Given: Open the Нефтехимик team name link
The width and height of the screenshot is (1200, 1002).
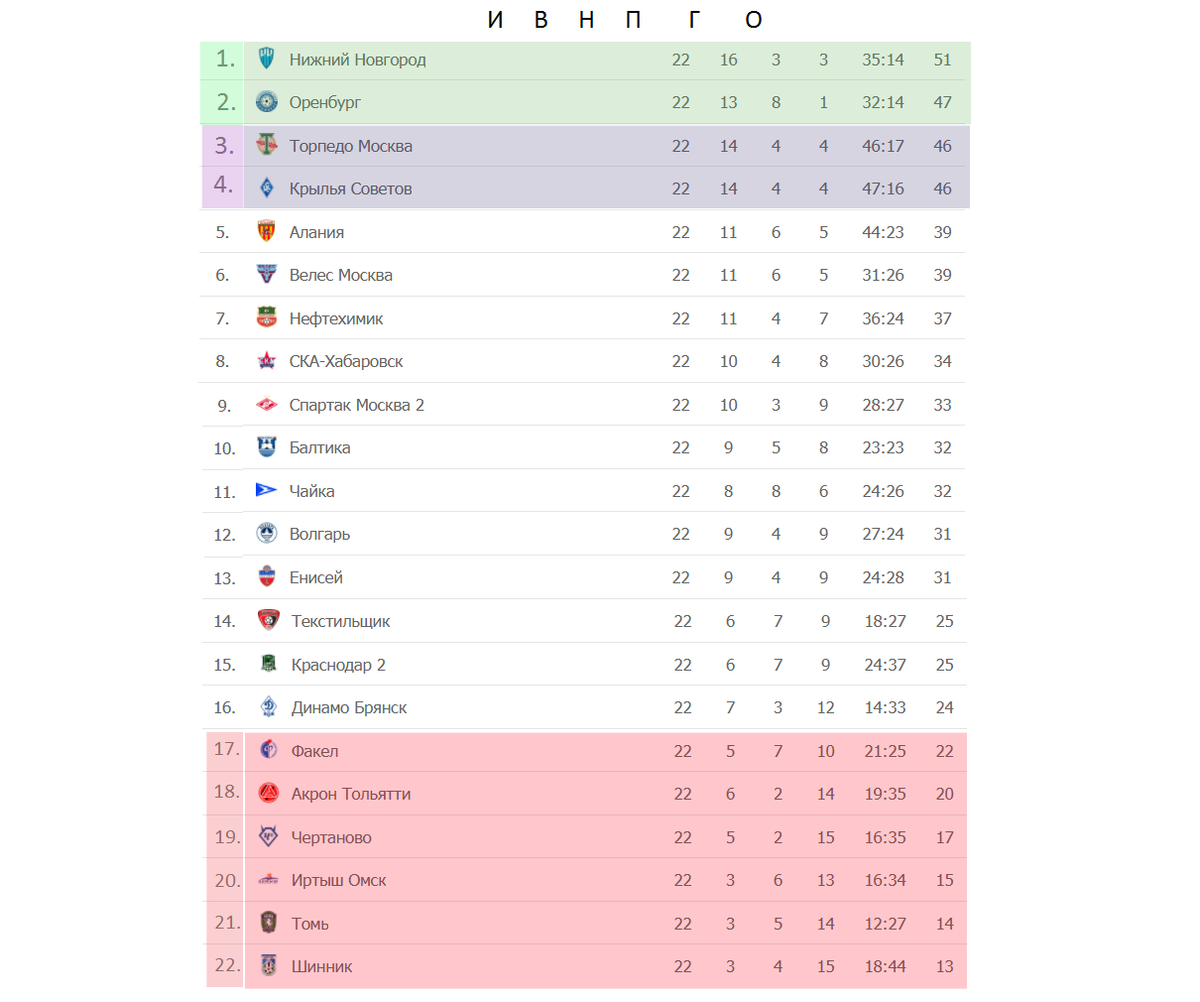Looking at the screenshot, I should coord(336,319).
